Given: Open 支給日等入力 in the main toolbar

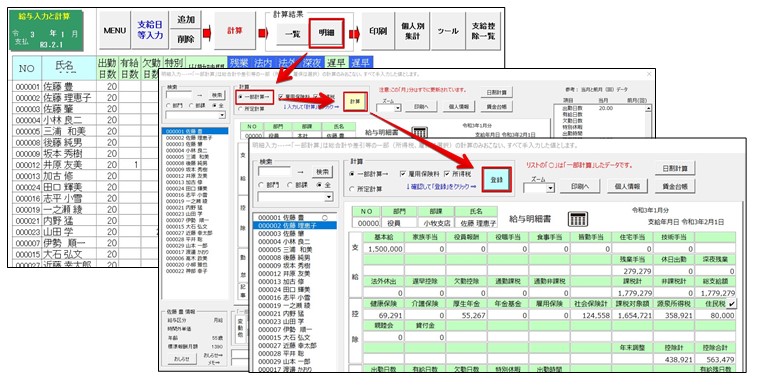Looking at the screenshot, I should [x=150, y=30].
